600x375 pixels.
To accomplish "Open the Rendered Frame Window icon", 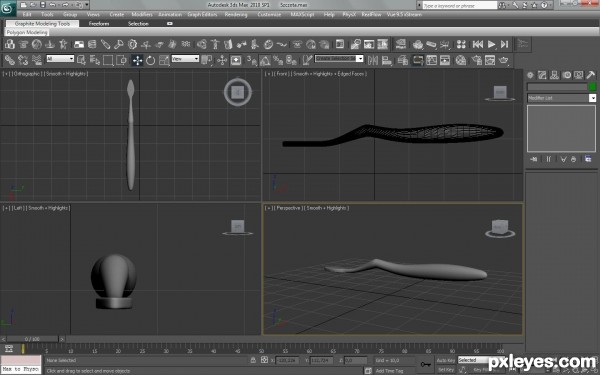I will point(490,60).
